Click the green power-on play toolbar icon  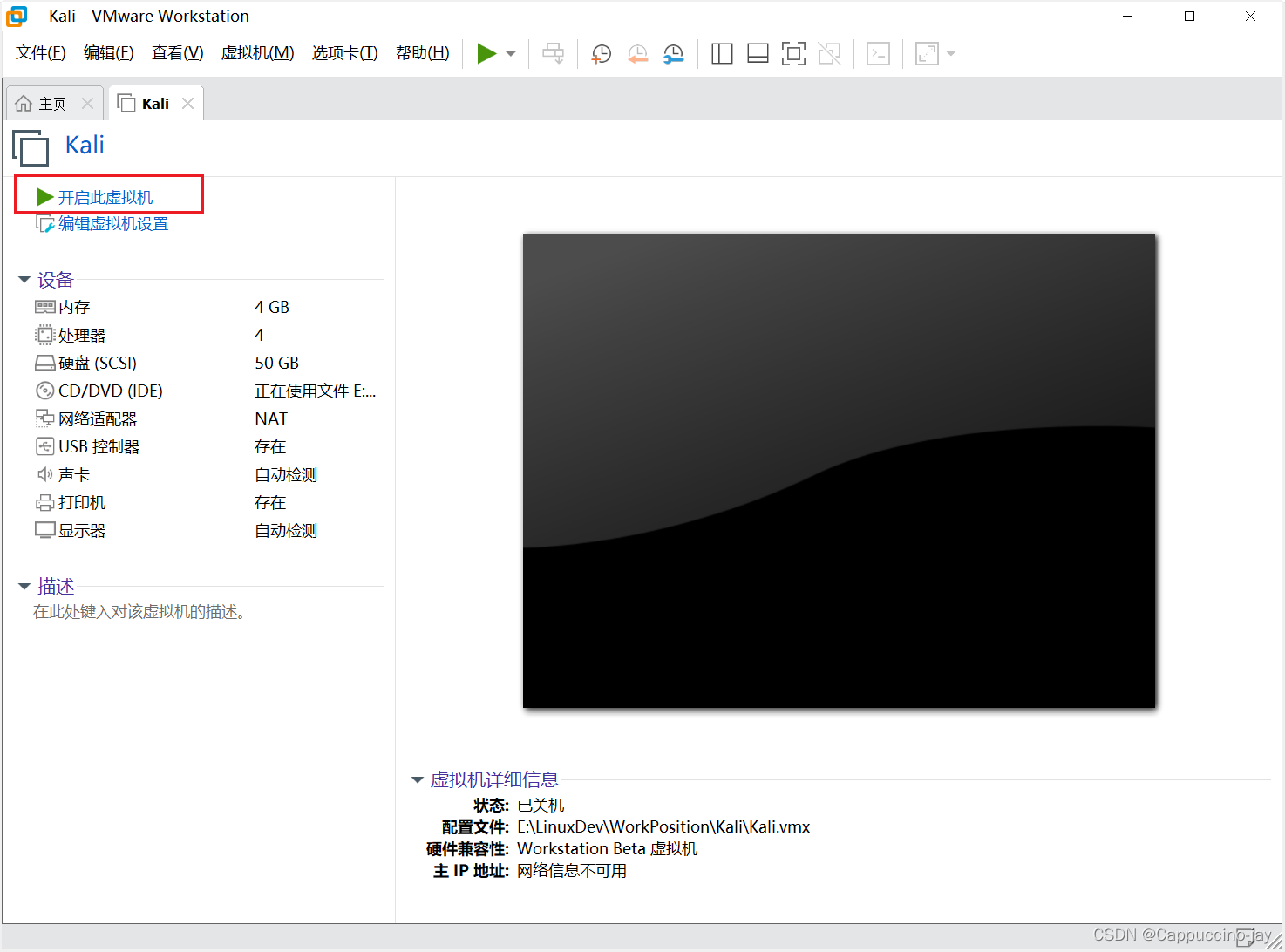[486, 54]
